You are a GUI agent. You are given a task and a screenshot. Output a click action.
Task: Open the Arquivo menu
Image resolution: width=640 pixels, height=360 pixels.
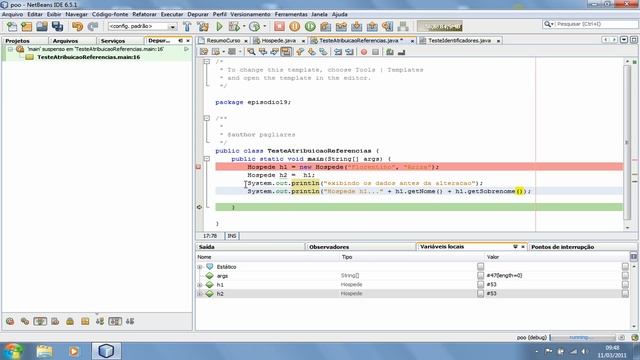(13, 14)
